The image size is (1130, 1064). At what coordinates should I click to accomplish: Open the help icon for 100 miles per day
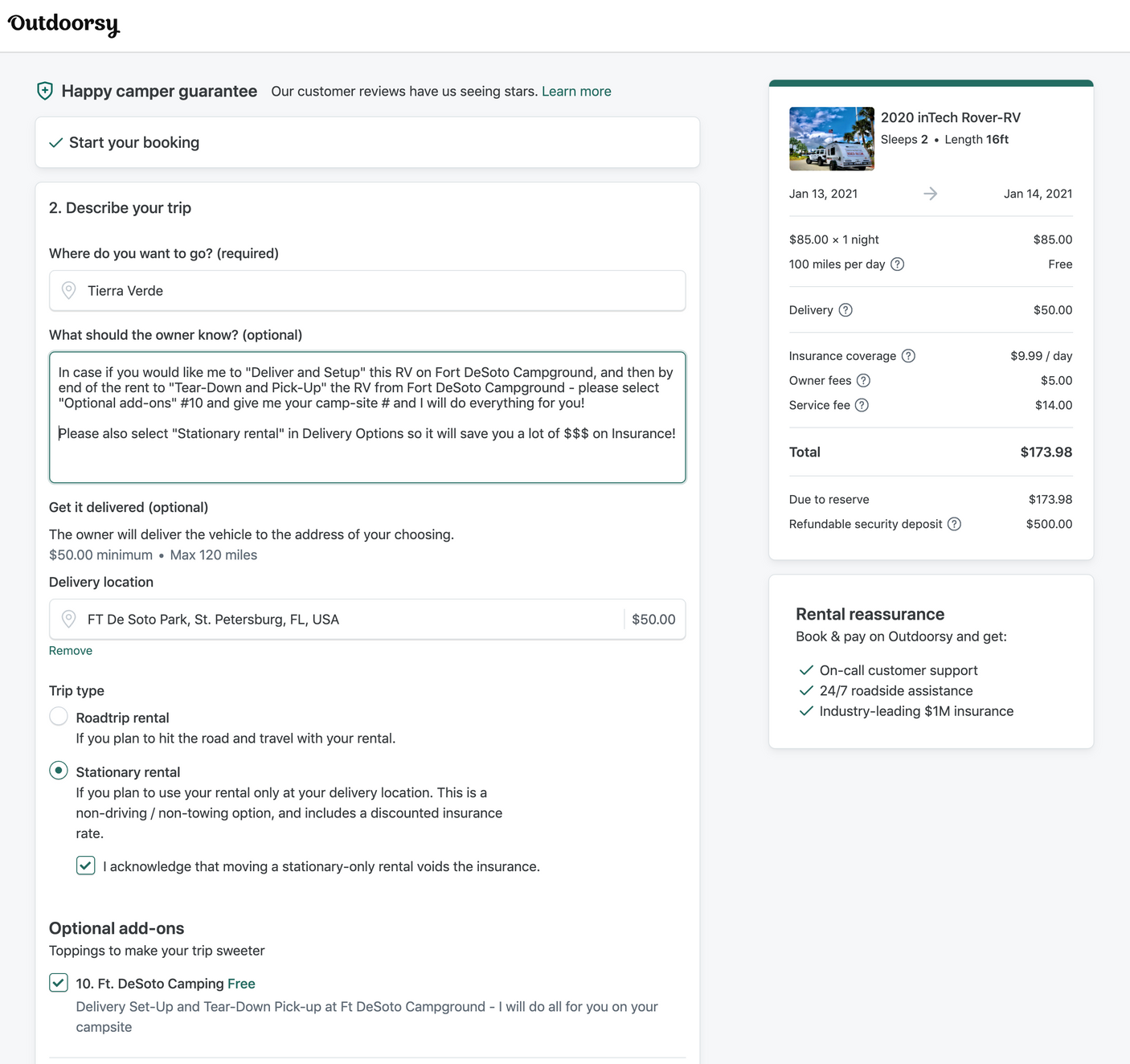click(898, 264)
